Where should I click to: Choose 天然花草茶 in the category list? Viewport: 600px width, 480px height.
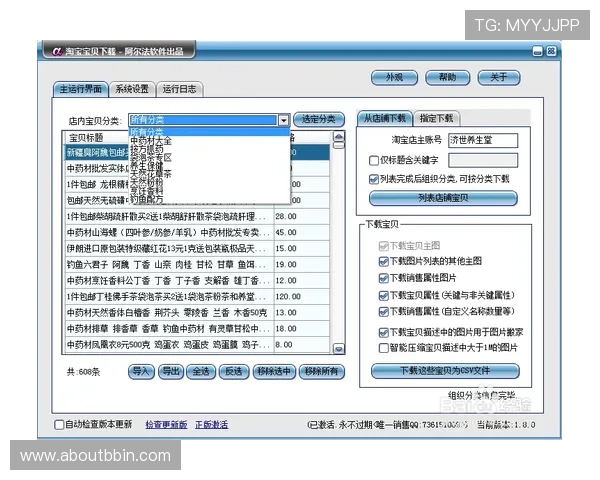pyautogui.click(x=209, y=174)
